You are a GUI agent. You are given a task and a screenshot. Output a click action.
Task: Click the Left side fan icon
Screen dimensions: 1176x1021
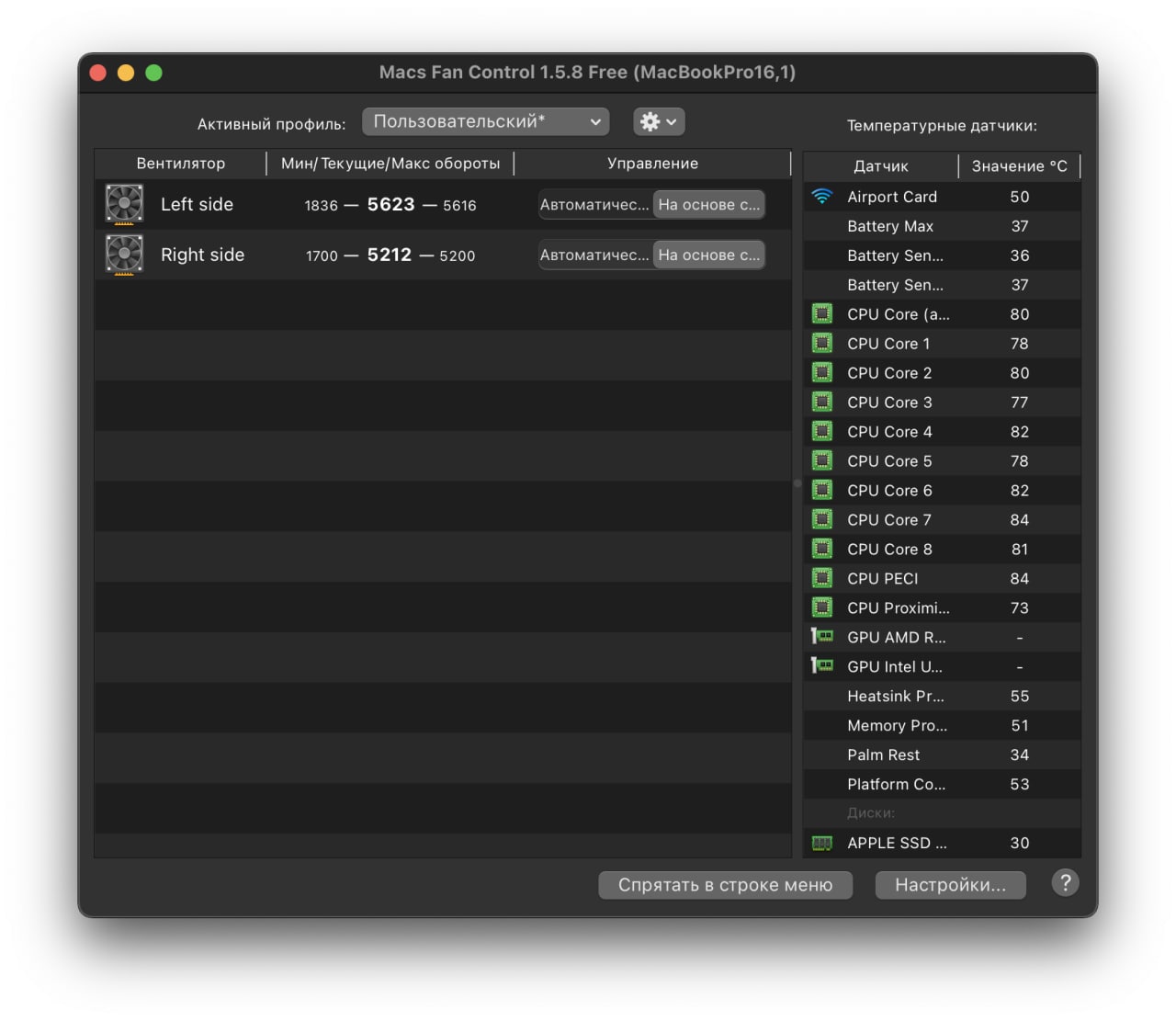click(x=124, y=204)
